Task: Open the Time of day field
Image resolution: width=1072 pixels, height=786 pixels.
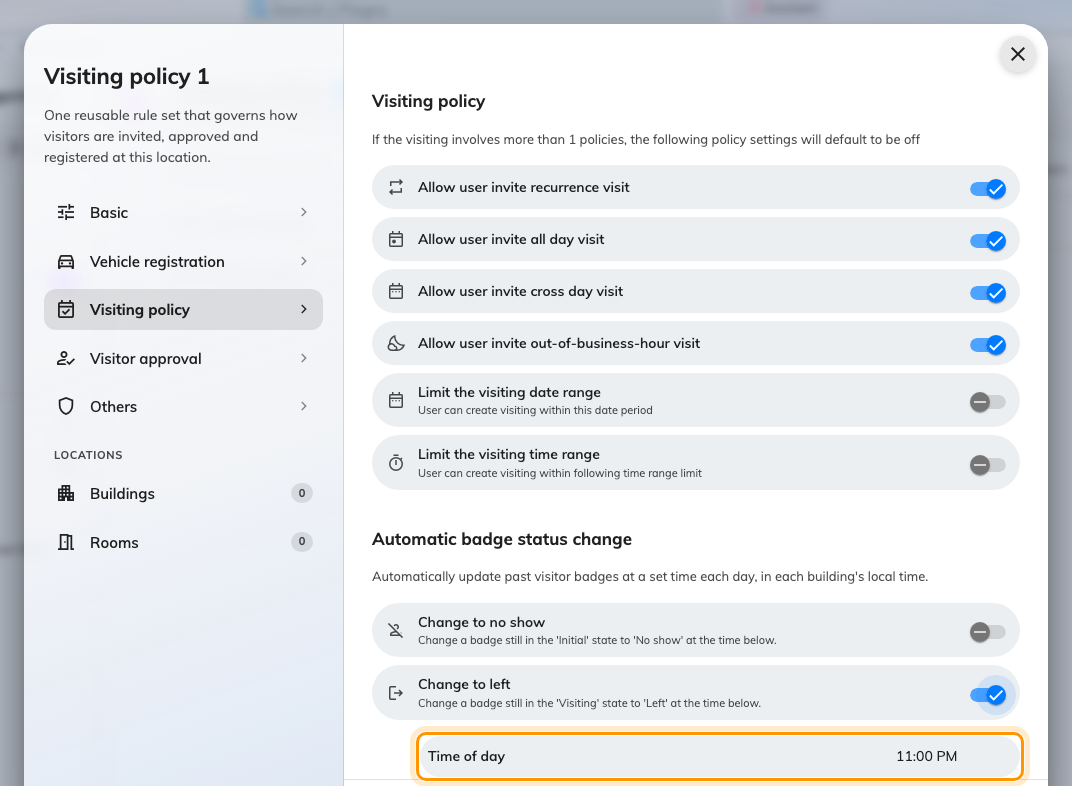Action: (719, 756)
